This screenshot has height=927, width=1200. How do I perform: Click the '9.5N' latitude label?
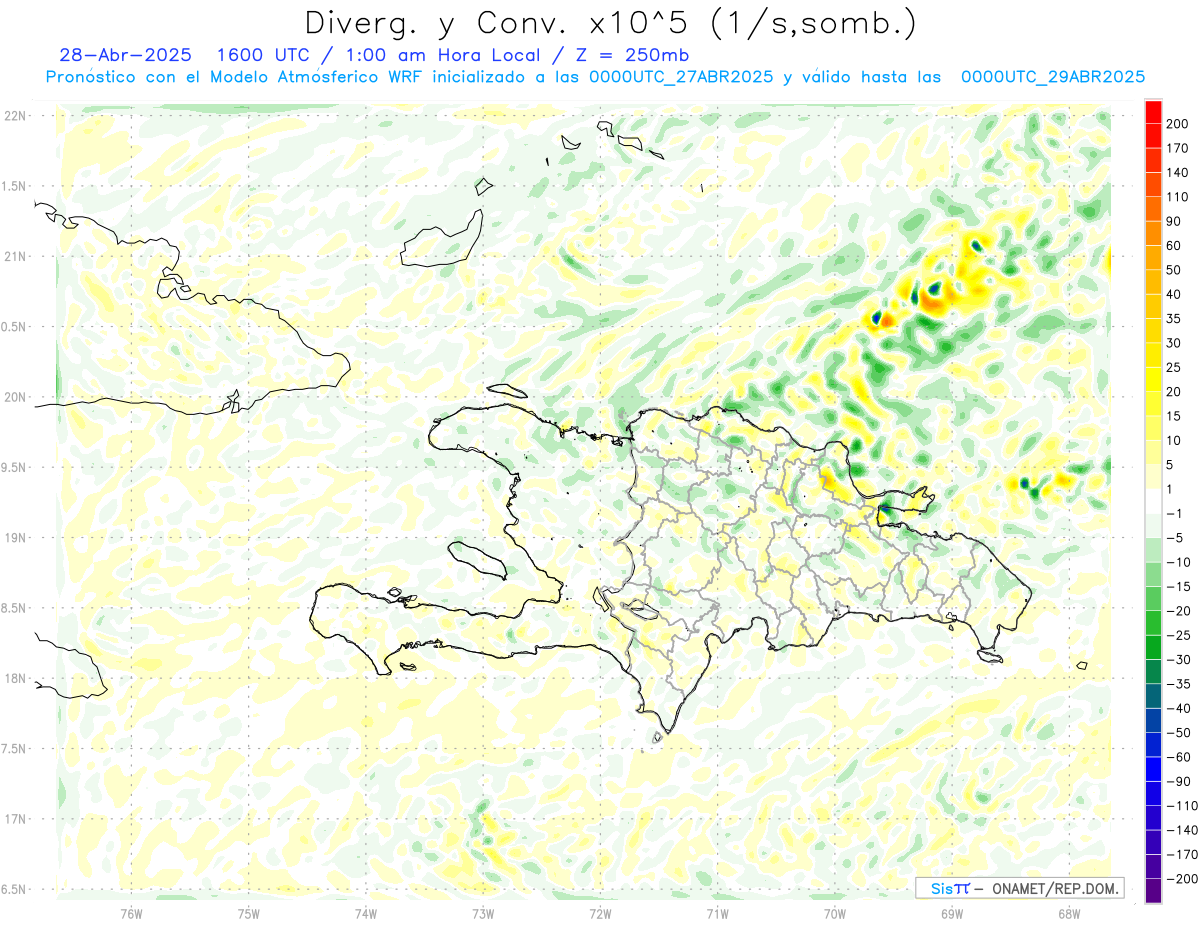coord(14,468)
